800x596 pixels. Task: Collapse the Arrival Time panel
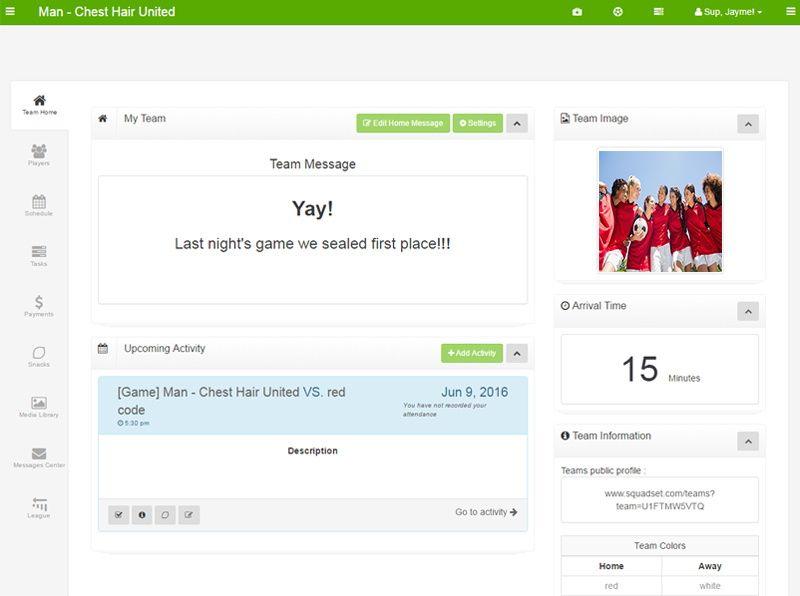click(748, 311)
